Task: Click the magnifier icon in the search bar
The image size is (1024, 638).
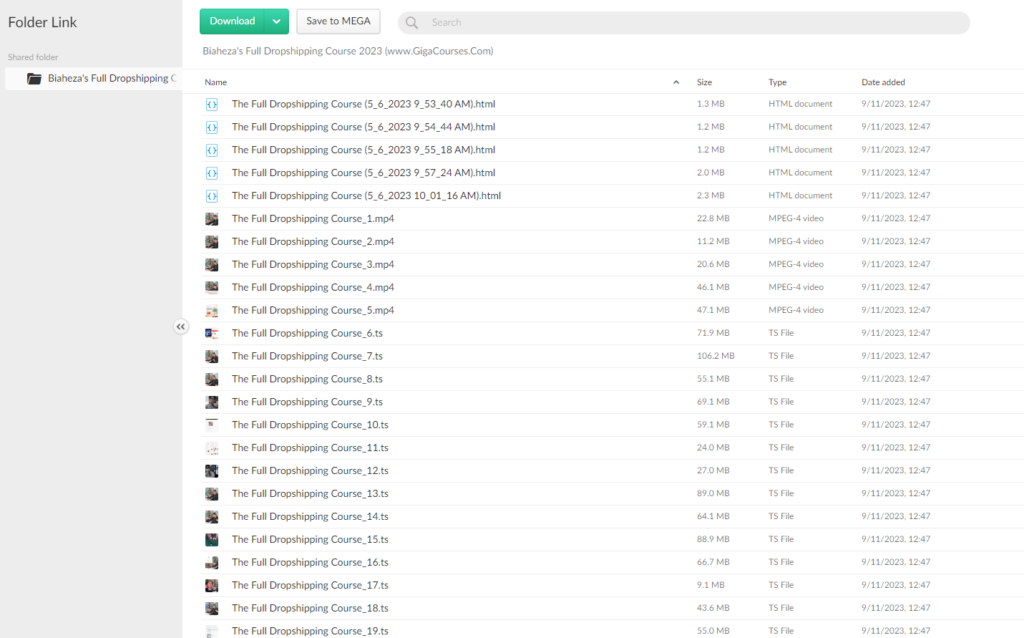Action: coord(411,21)
